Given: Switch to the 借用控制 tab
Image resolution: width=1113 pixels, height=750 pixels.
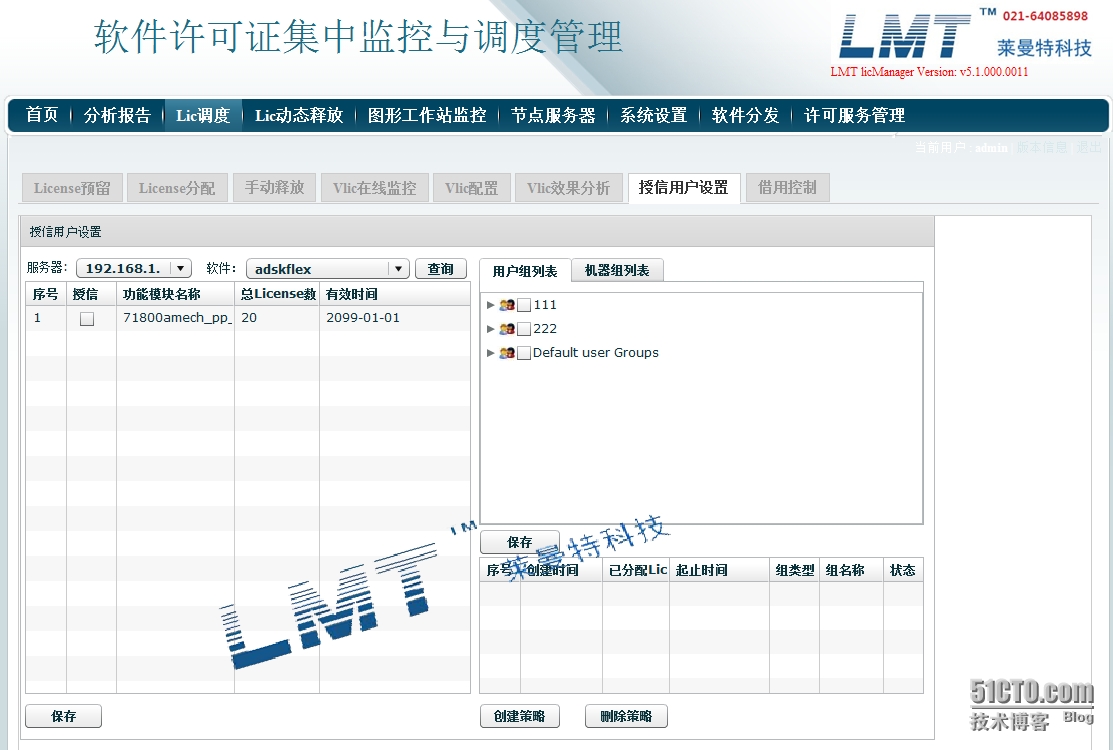Looking at the screenshot, I should (787, 188).
